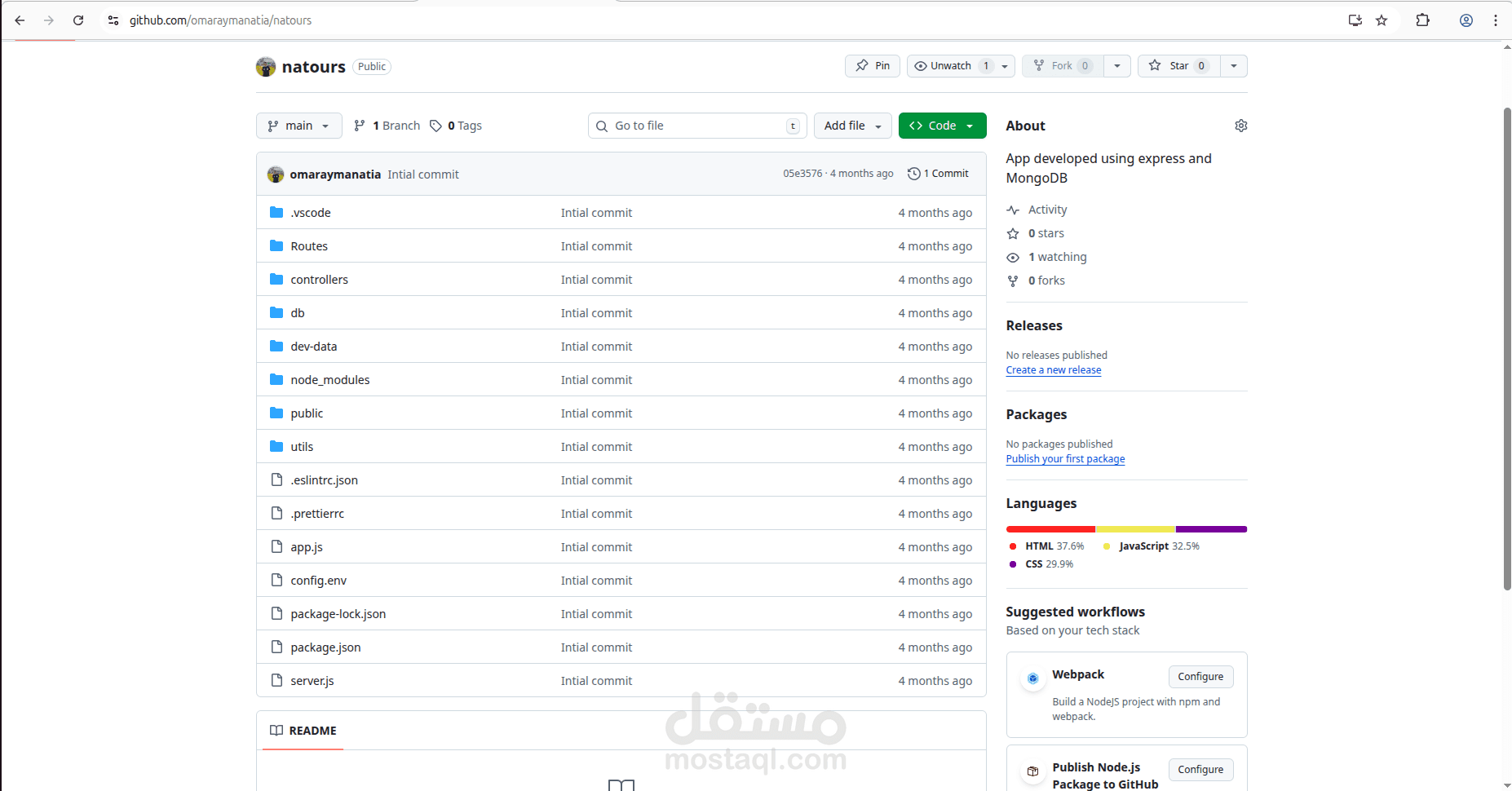
Task: Click file icon beside server.js
Action: [x=276, y=681]
